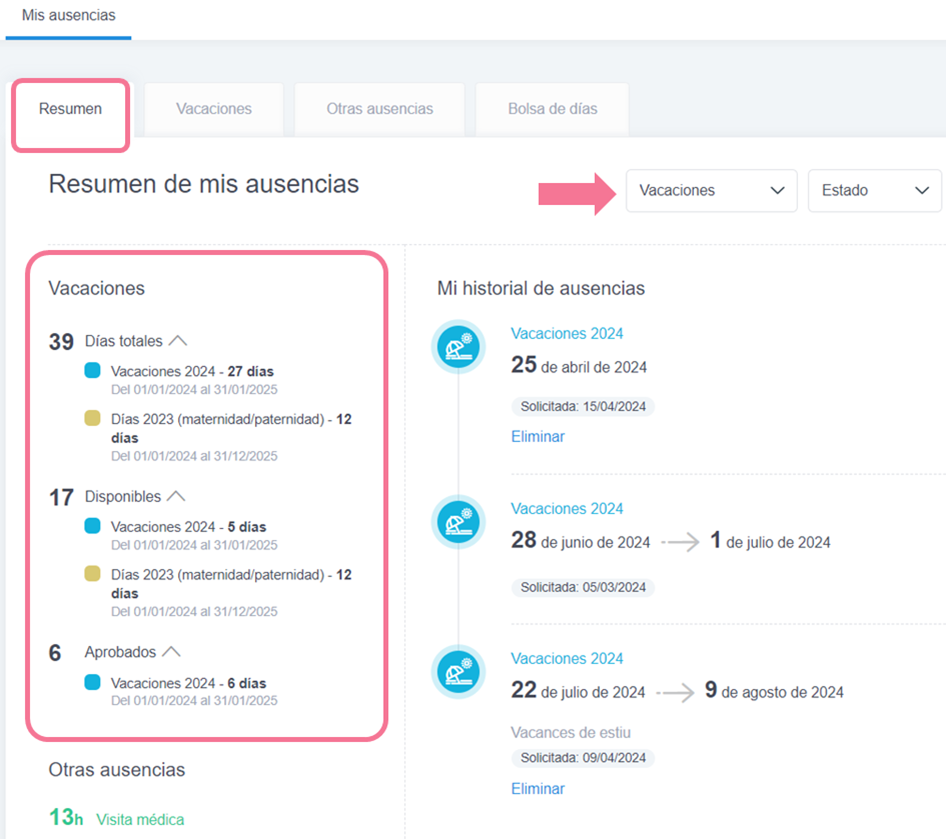Click the Solicitada: 05/03/2024 badge
946x839 pixels.
tap(583, 587)
